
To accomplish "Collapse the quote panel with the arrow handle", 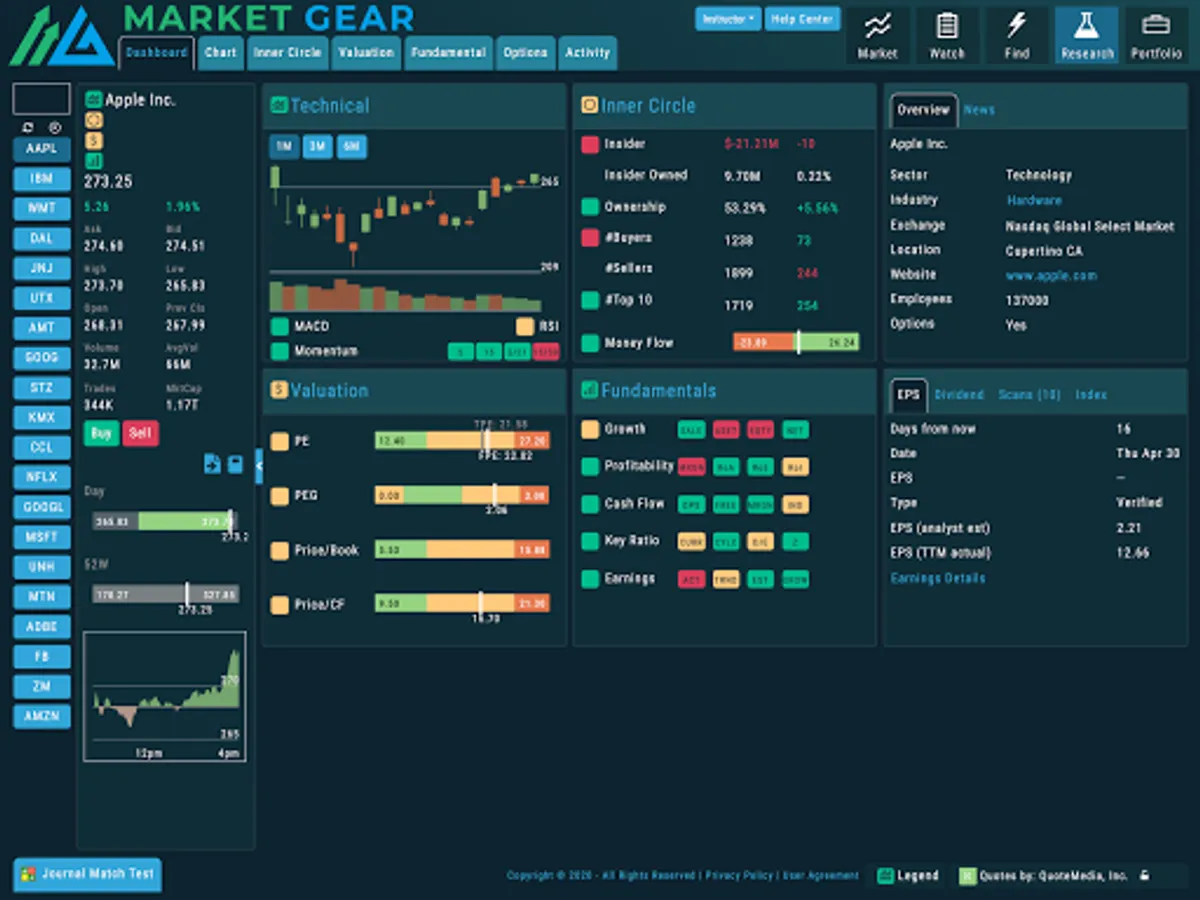I will click(x=259, y=466).
